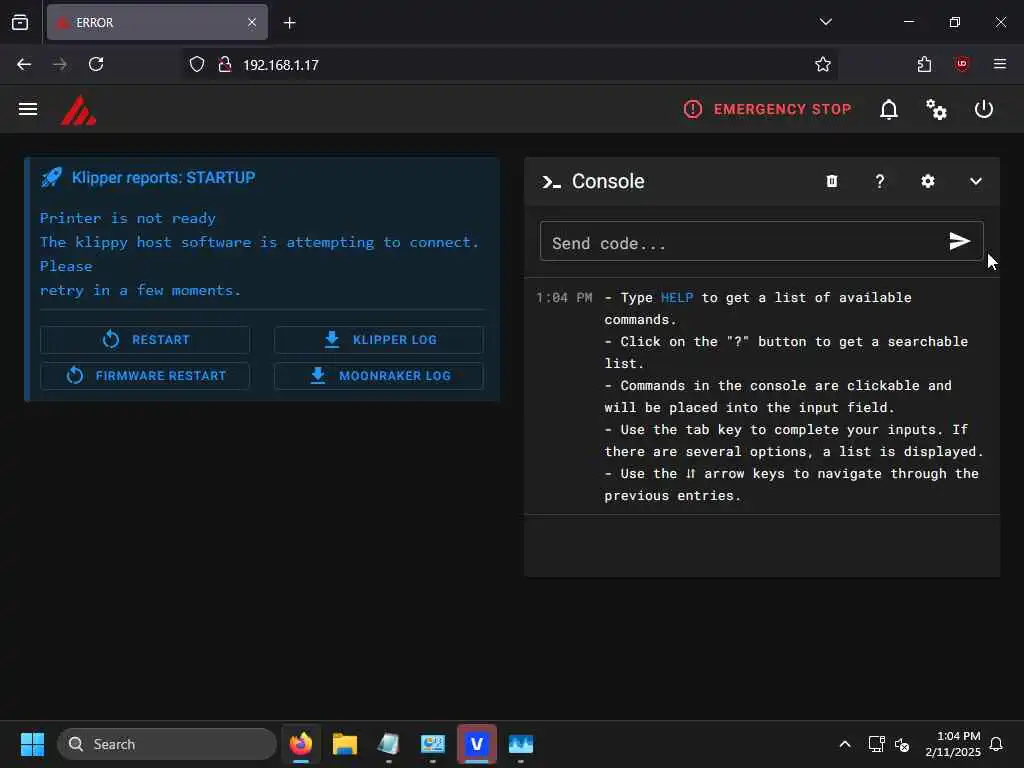Show hidden system tray icons
Screen dimensions: 1024x768
click(x=844, y=744)
